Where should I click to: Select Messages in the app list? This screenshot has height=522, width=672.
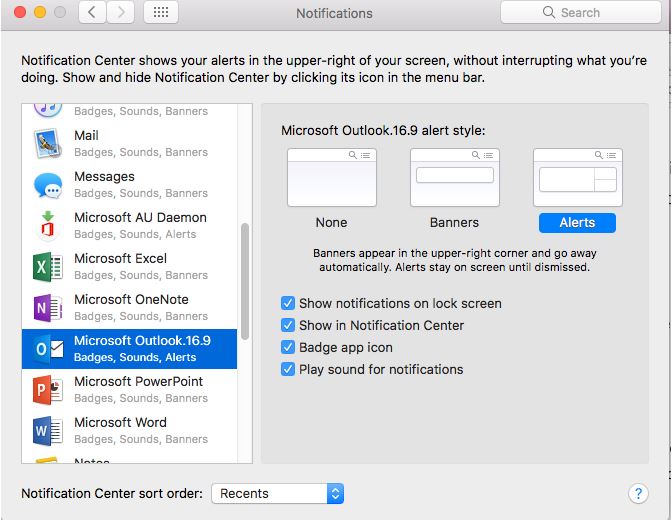click(129, 185)
